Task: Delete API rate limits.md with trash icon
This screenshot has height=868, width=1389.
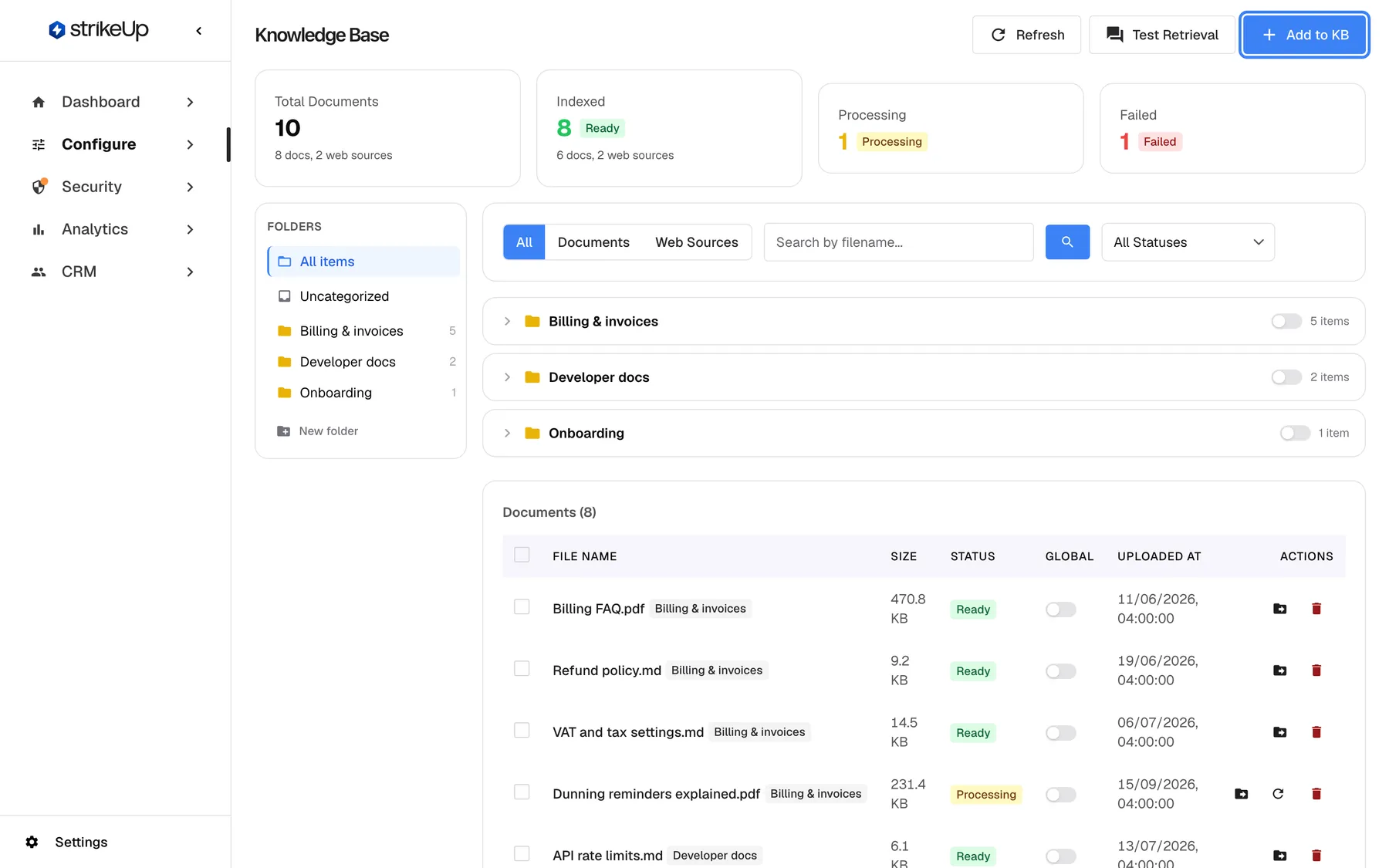Action: point(1316,856)
